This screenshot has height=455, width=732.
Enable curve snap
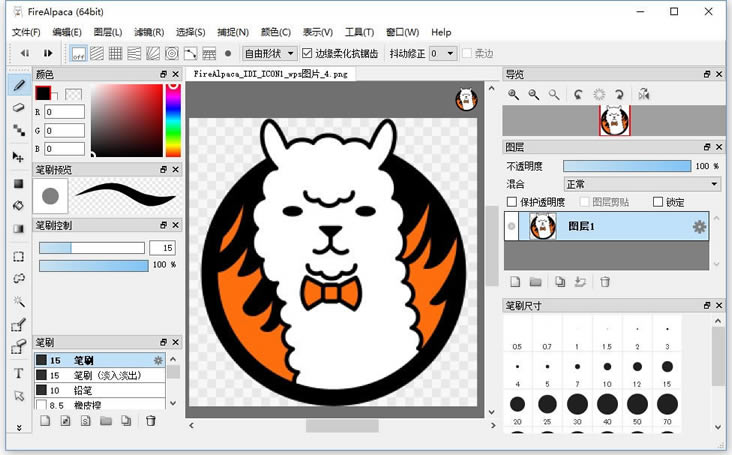tap(190, 54)
